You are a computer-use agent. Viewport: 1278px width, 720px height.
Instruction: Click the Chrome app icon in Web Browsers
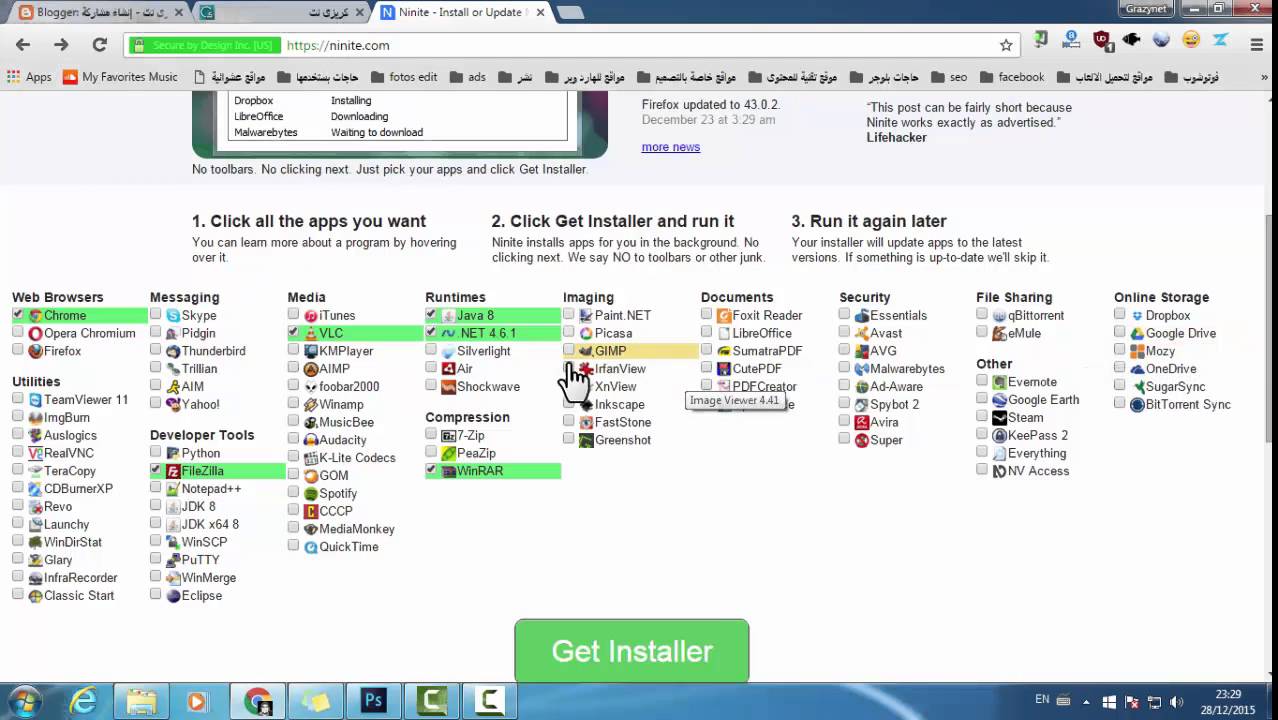36,315
